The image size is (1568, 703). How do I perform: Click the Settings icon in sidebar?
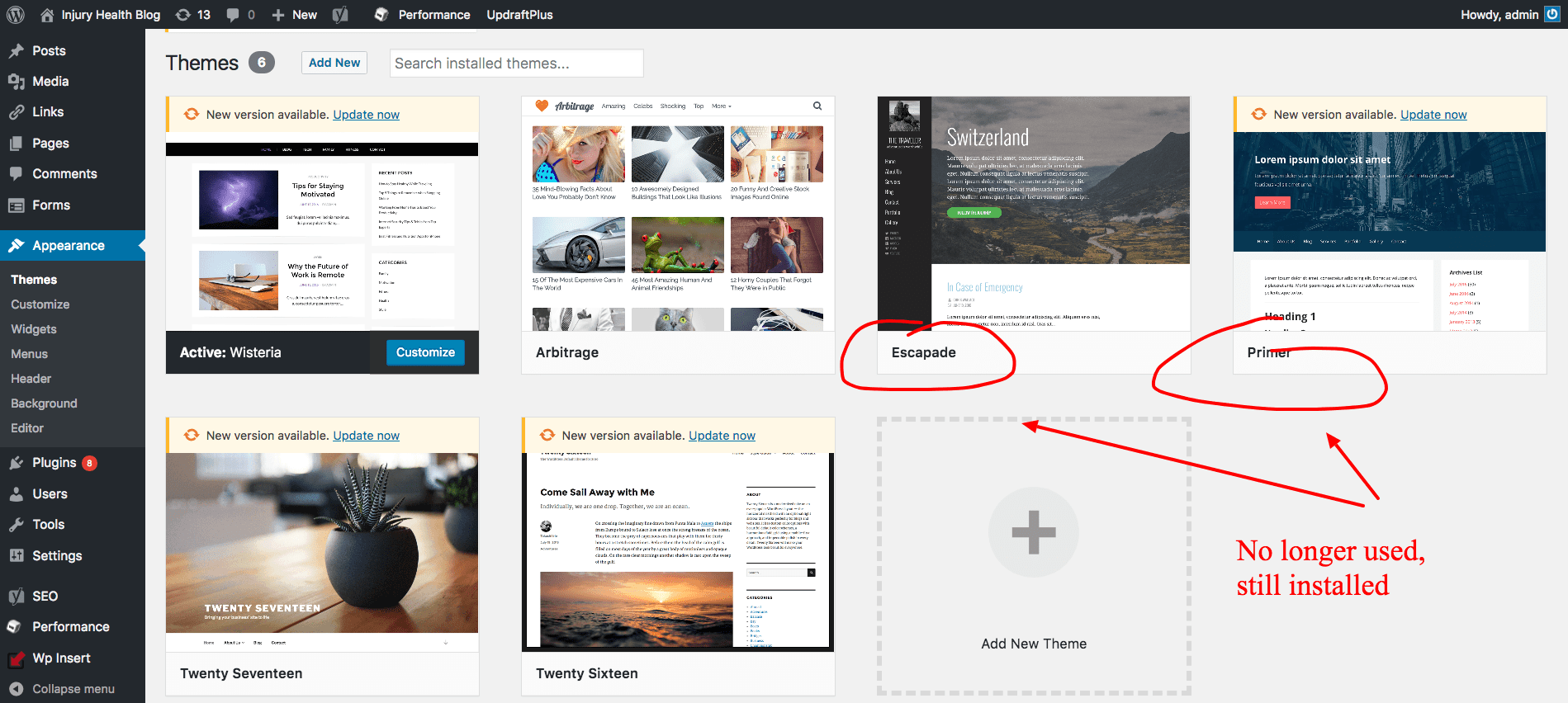[x=16, y=556]
